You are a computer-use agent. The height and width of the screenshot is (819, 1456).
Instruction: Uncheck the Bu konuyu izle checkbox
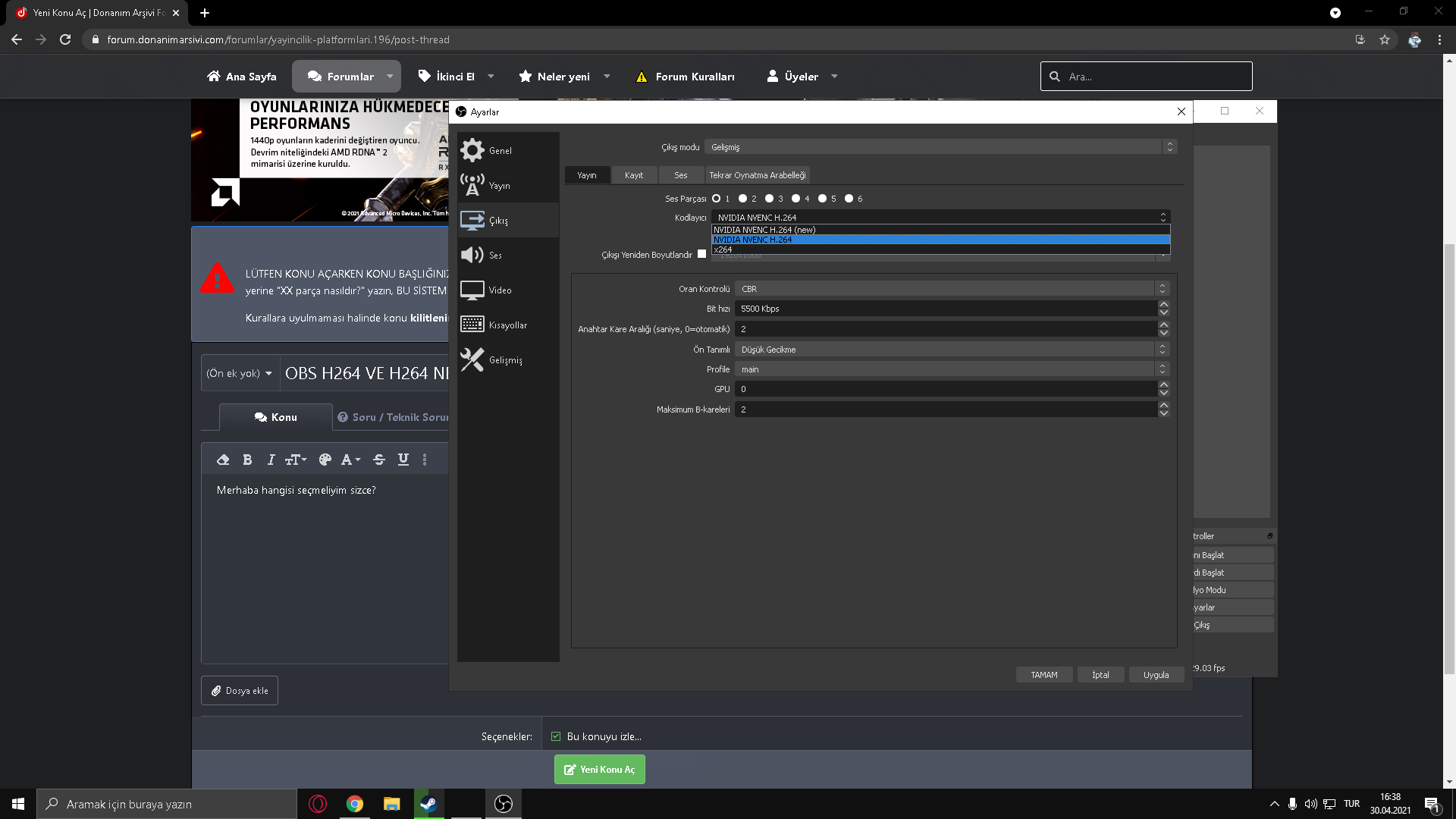coord(556,736)
